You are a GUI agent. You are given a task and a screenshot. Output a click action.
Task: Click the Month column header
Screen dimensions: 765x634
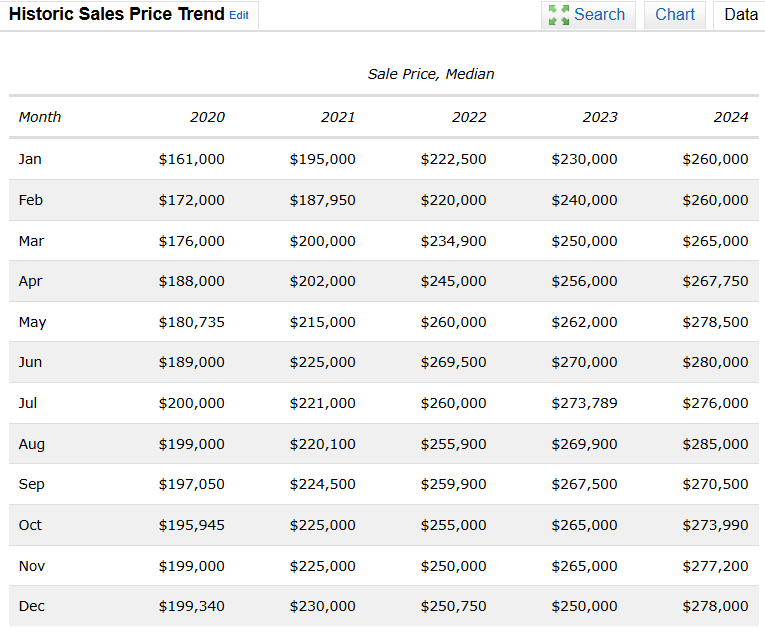(40, 117)
